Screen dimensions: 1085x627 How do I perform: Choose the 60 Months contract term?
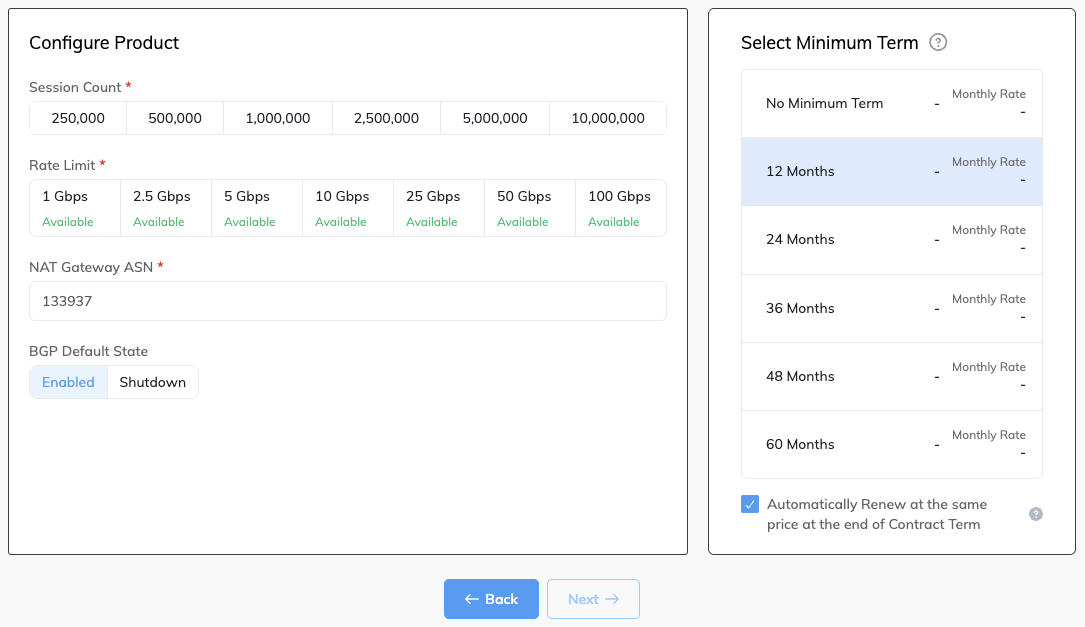pyautogui.click(x=891, y=445)
